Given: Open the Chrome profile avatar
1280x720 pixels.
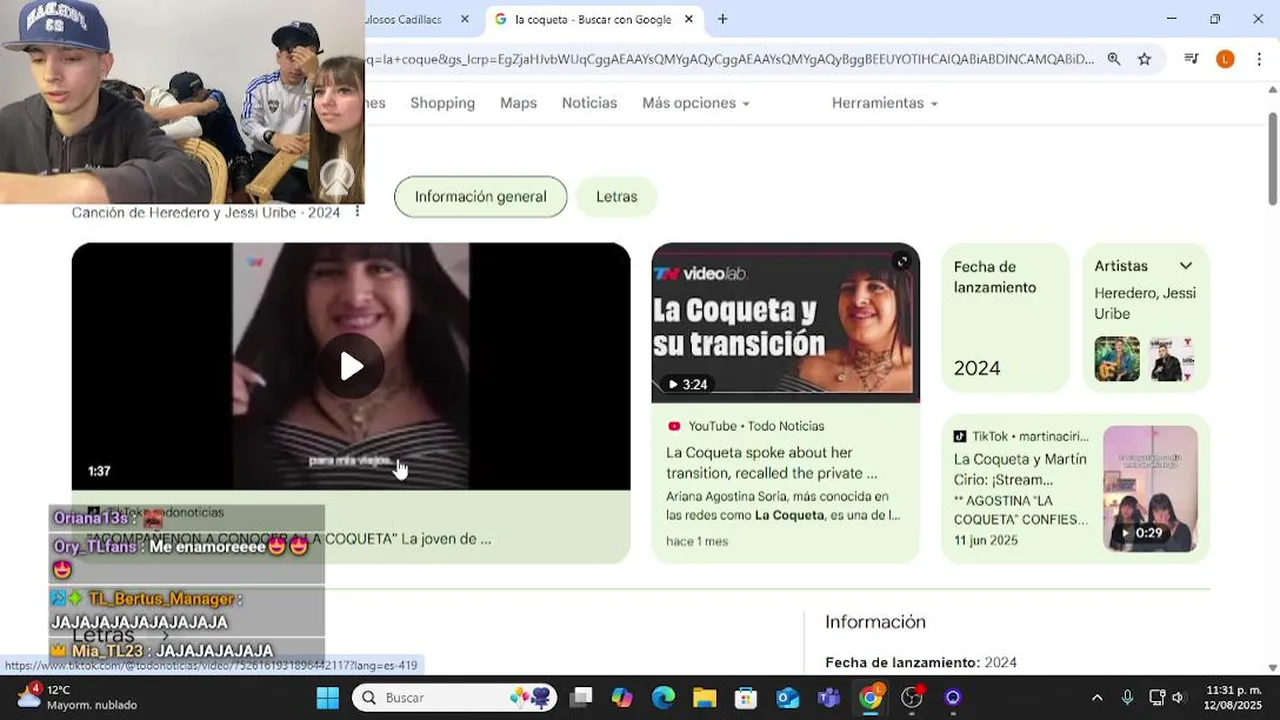Looking at the screenshot, I should [1225, 59].
